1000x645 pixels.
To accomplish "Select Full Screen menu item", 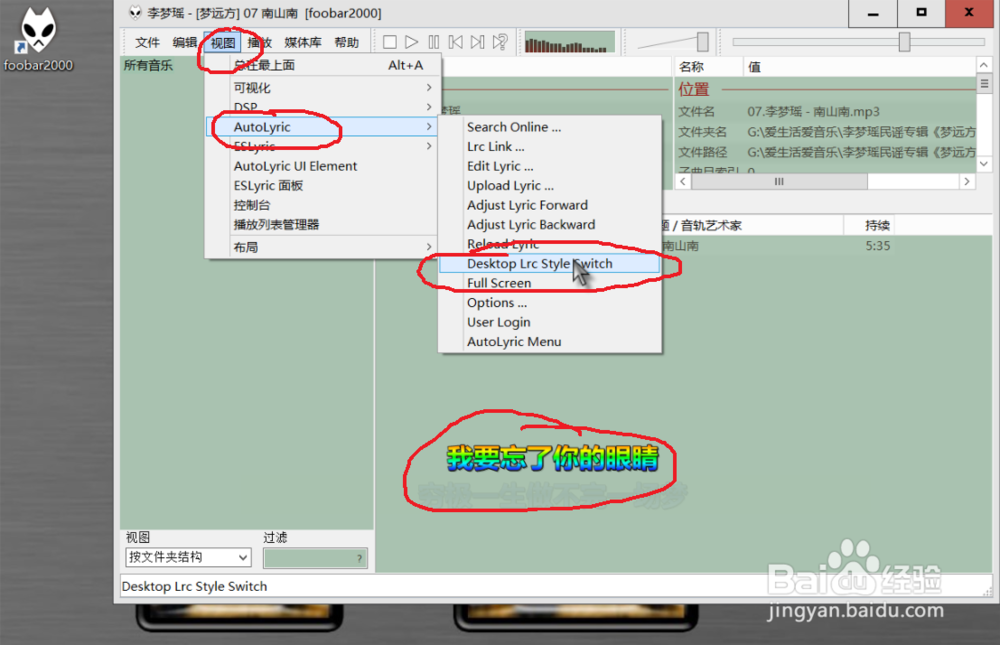I will click(x=550, y=283).
